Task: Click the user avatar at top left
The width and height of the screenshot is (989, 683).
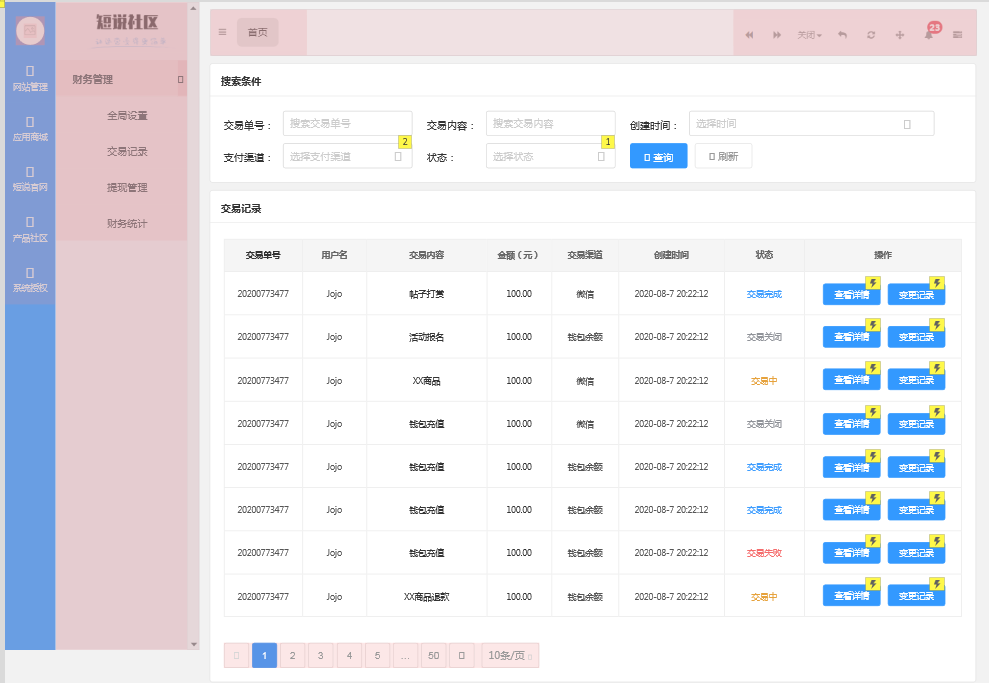Action: pyautogui.click(x=30, y=30)
